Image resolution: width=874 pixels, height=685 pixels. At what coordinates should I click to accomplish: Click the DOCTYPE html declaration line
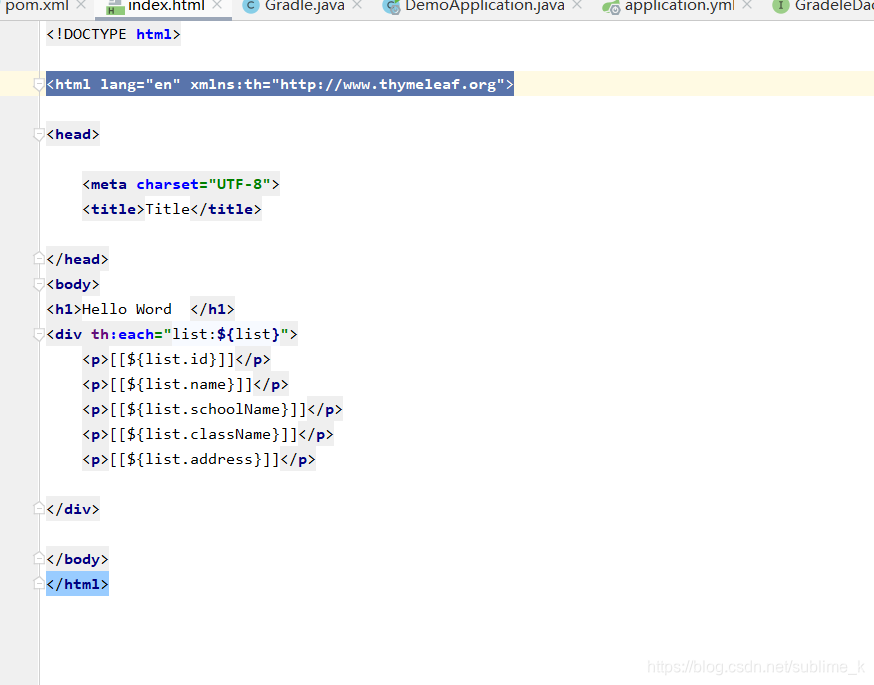click(113, 35)
